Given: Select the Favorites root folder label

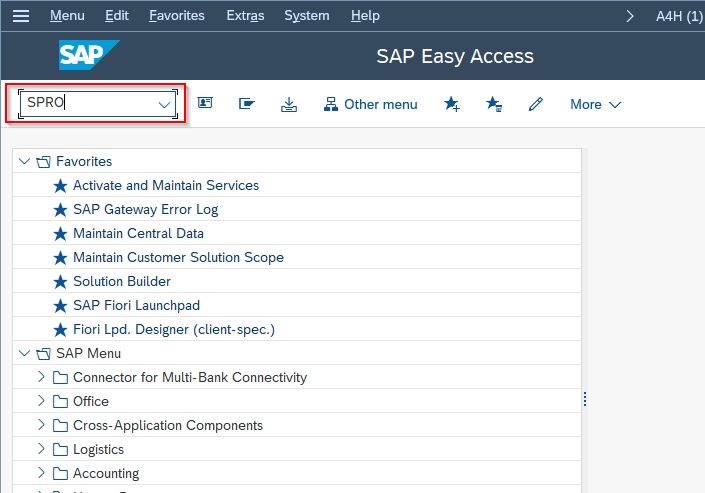Looking at the screenshot, I should point(84,161).
